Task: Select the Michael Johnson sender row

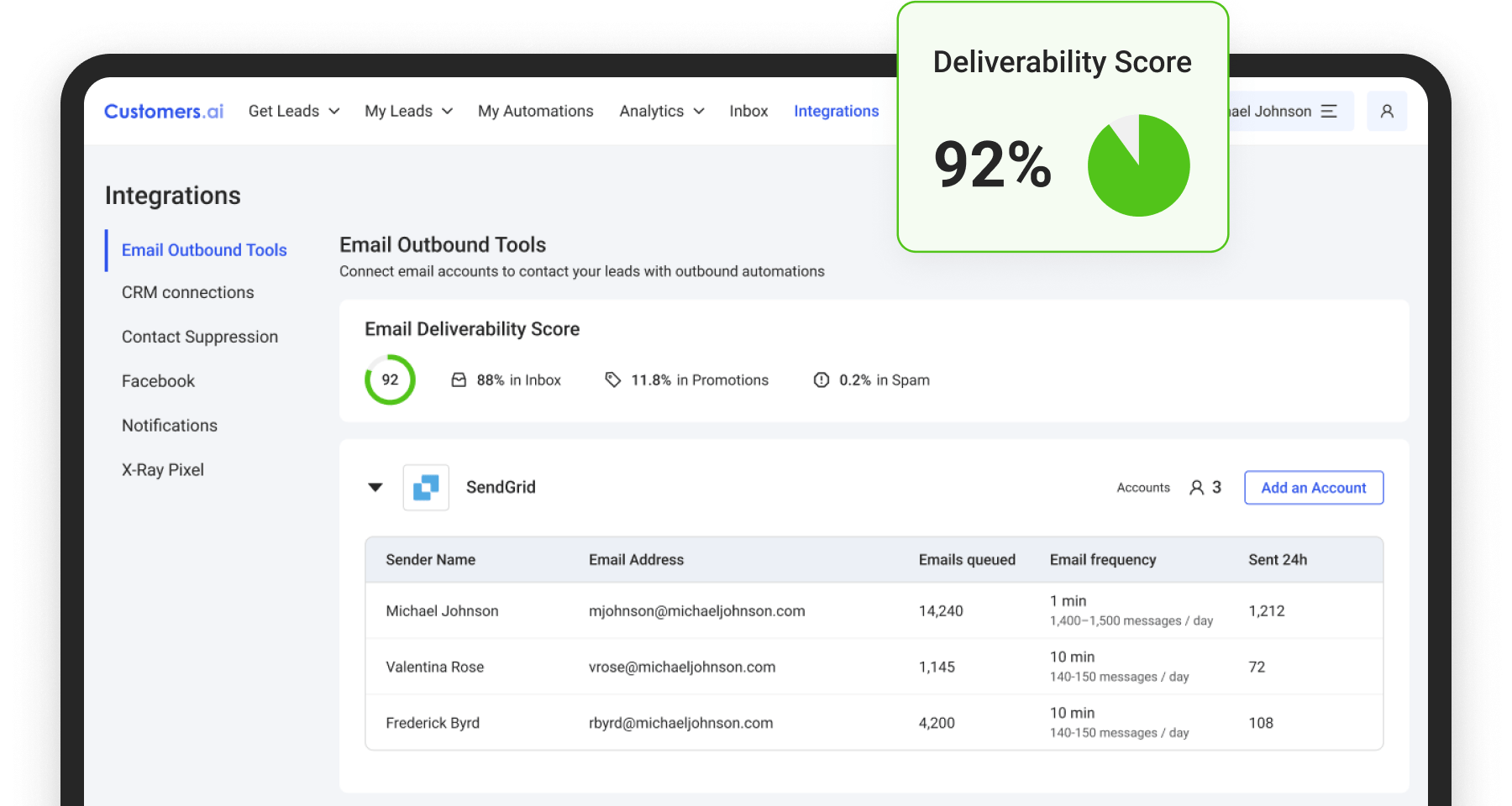Action: click(874, 611)
